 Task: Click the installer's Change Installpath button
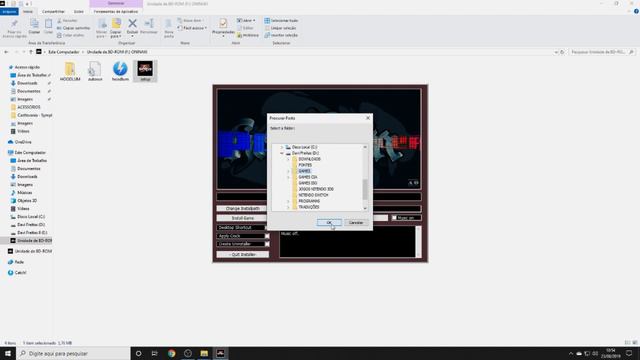242,209
